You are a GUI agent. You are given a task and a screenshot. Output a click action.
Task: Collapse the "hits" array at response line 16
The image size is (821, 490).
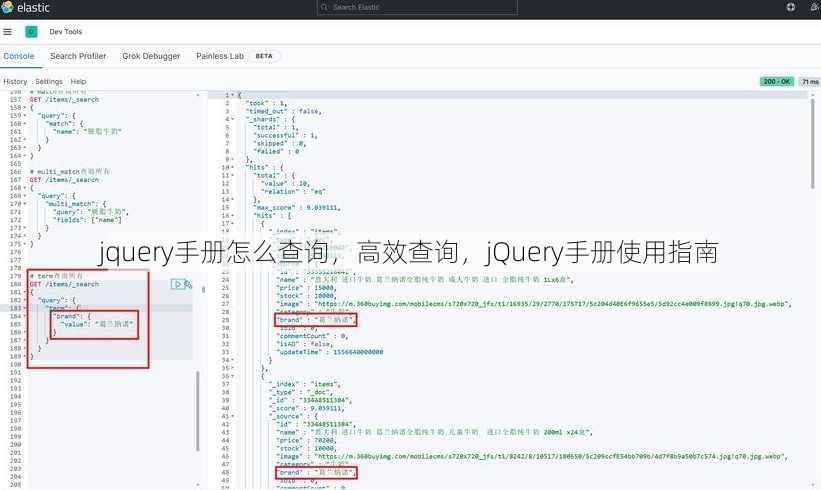pos(232,216)
